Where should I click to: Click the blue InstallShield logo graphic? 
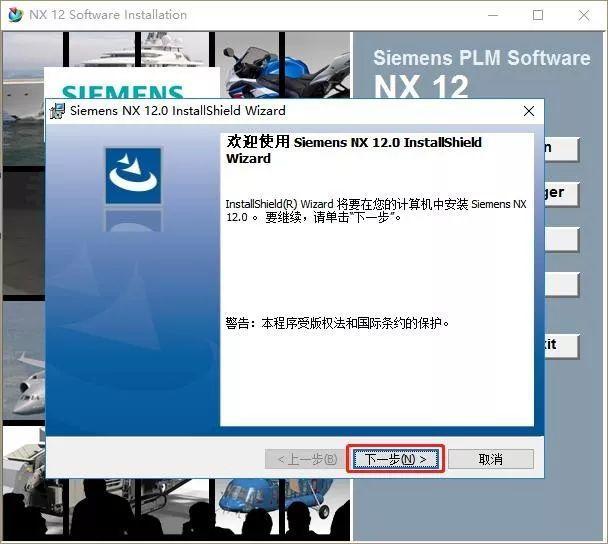[x=133, y=176]
